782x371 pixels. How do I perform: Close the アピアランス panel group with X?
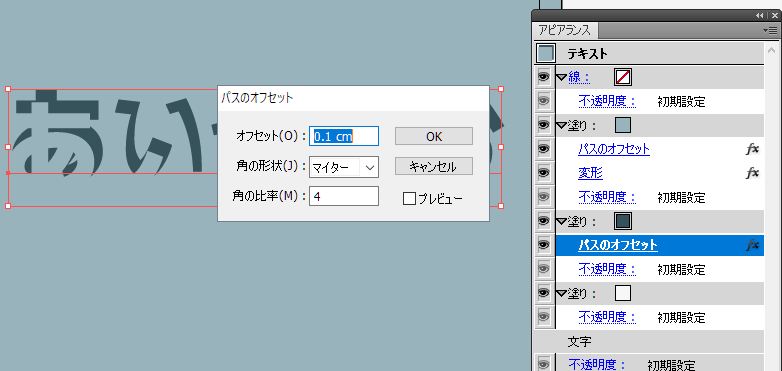coord(774,16)
